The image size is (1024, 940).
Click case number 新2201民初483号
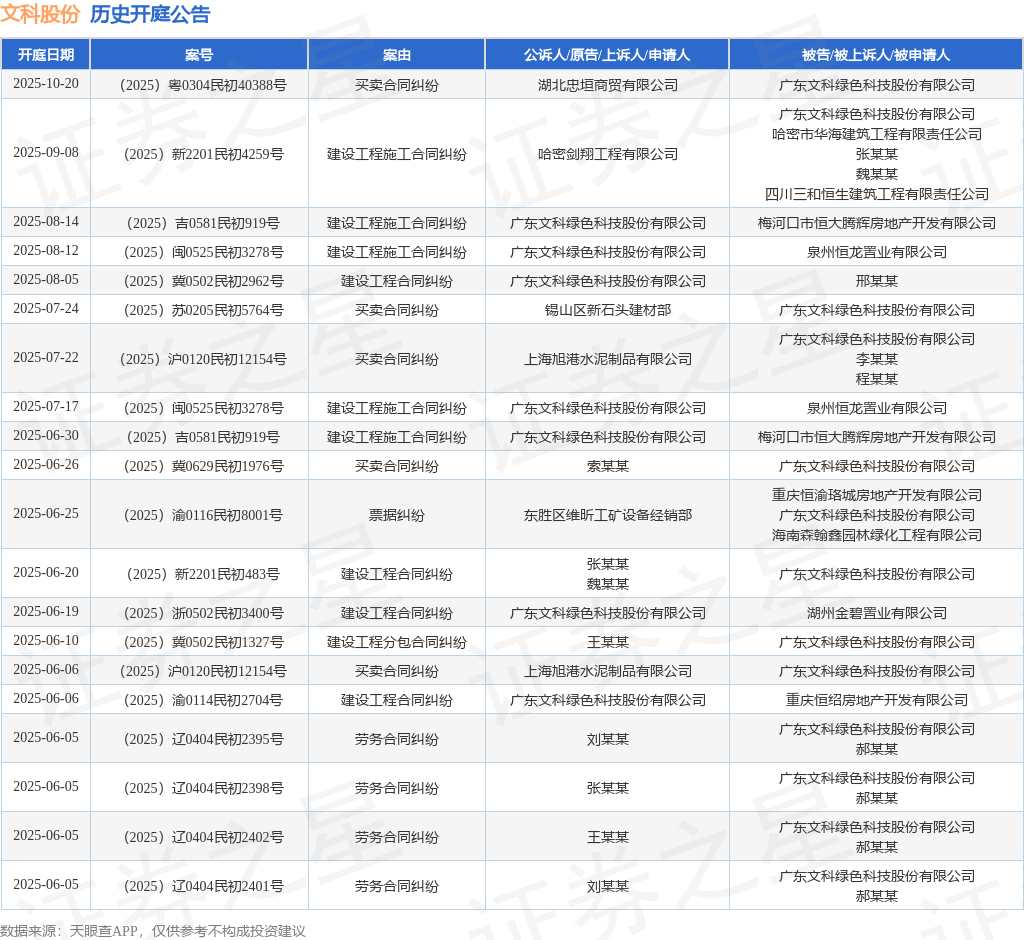[x=203, y=574]
